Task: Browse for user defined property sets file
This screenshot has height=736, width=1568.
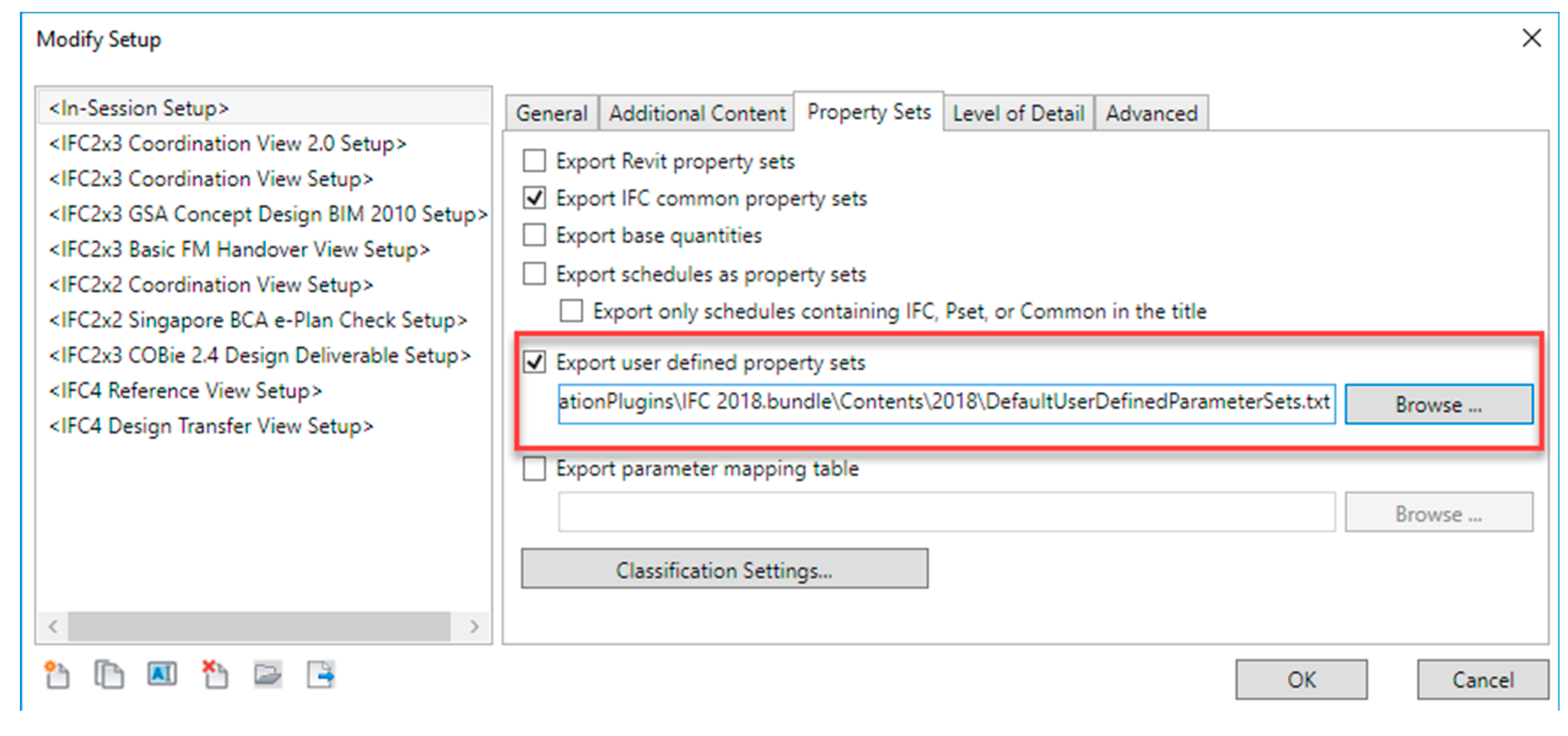Action: click(1438, 404)
